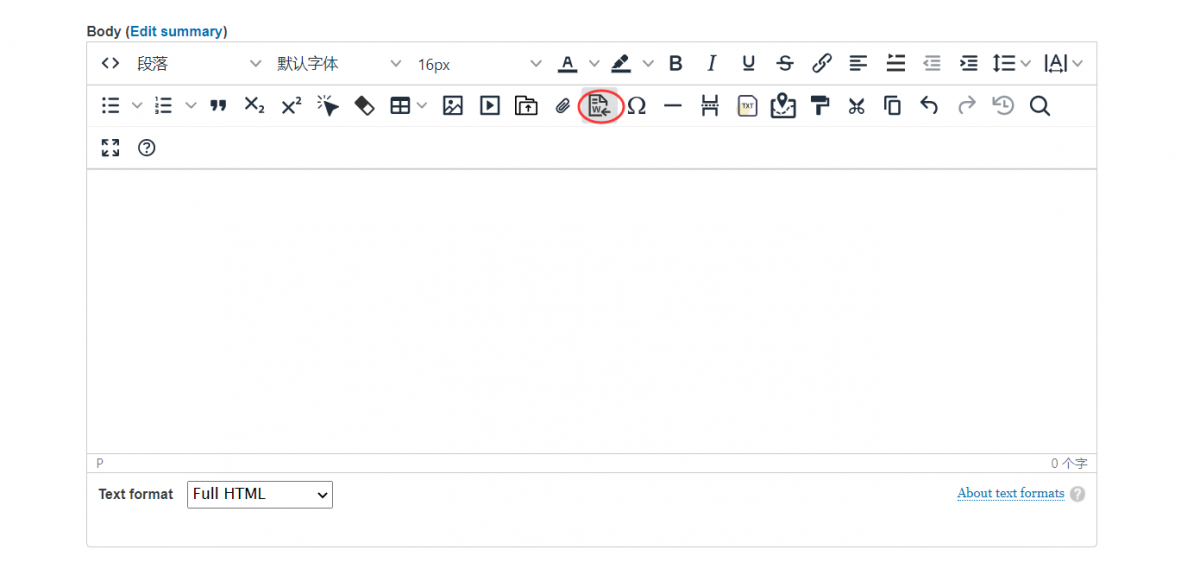This screenshot has height=575, width=1200.
Task: Expand the line height options arrow
Action: pyautogui.click(x=1026, y=64)
